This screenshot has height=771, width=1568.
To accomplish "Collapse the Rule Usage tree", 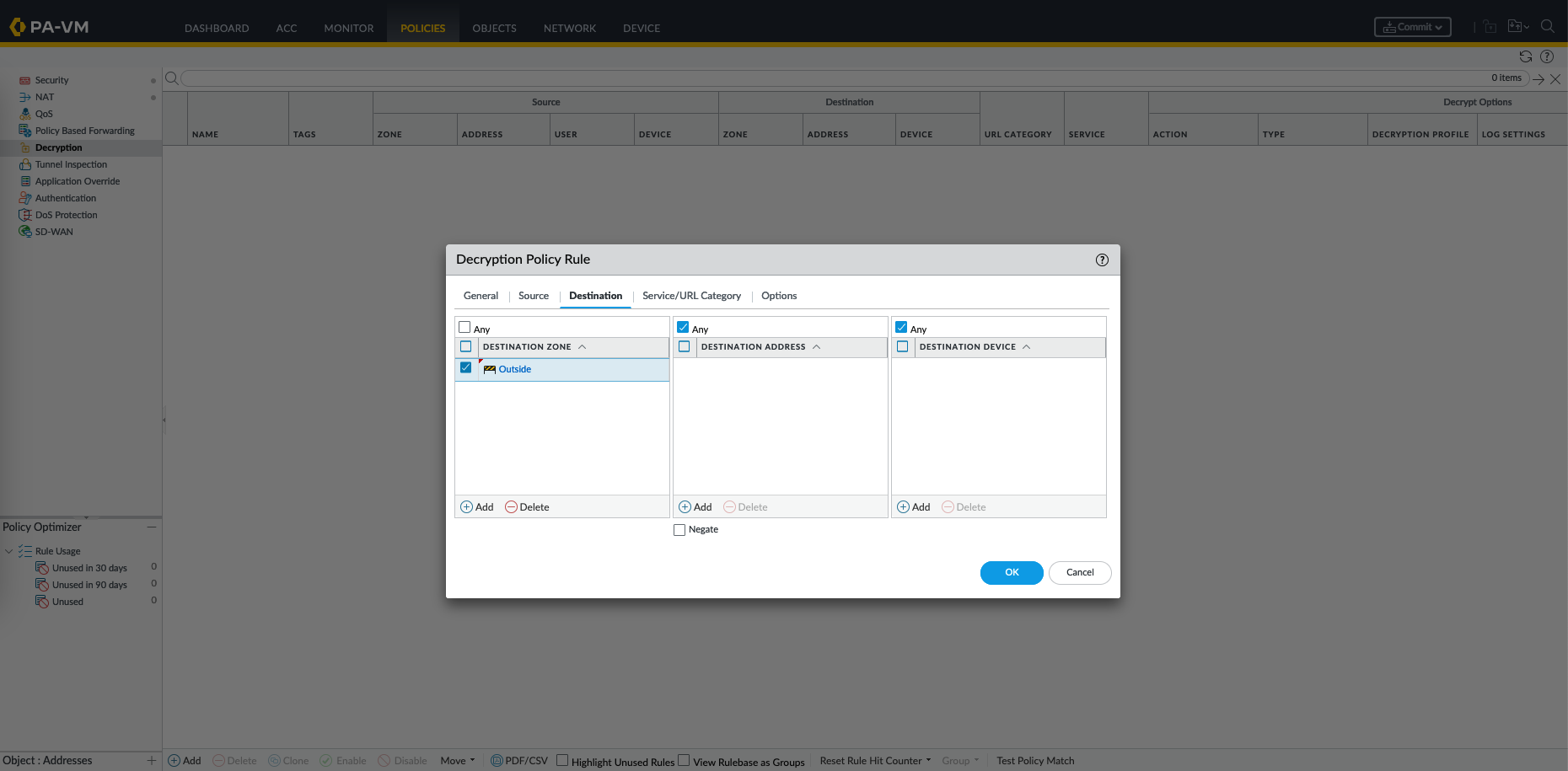I will [9, 551].
